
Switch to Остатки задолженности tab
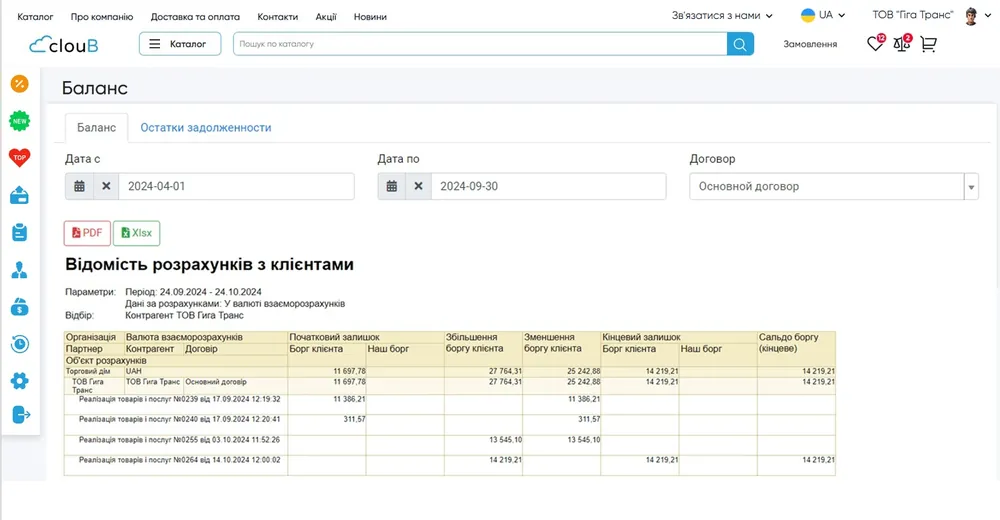point(206,128)
